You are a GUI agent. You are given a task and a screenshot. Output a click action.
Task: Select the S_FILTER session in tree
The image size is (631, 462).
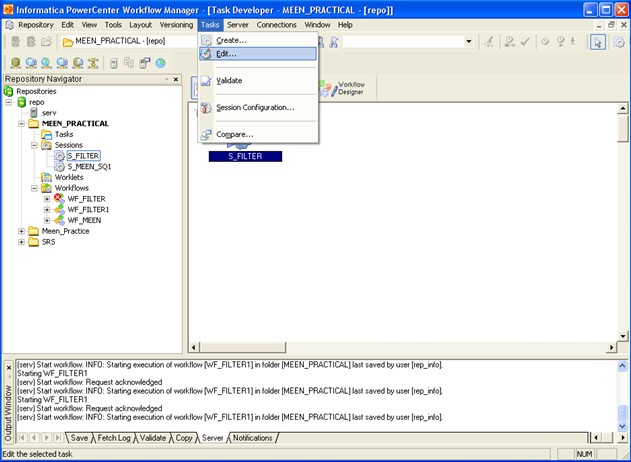coord(83,156)
